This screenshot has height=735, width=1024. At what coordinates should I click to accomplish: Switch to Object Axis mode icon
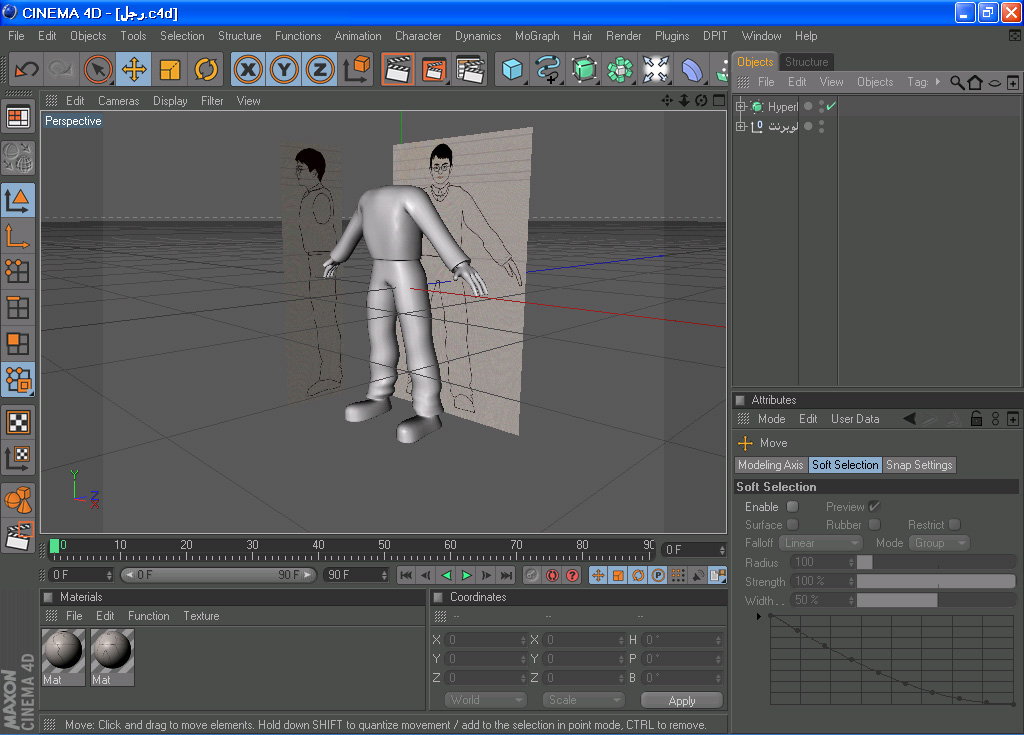tap(18, 236)
